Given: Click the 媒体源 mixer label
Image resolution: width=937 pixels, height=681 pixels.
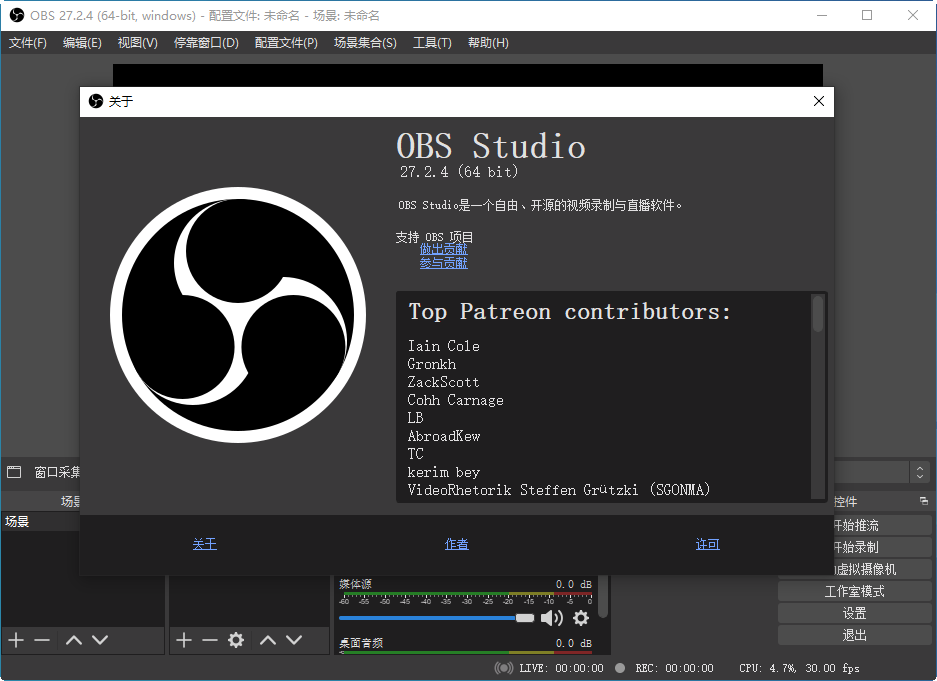Looking at the screenshot, I should pyautogui.click(x=355, y=584).
